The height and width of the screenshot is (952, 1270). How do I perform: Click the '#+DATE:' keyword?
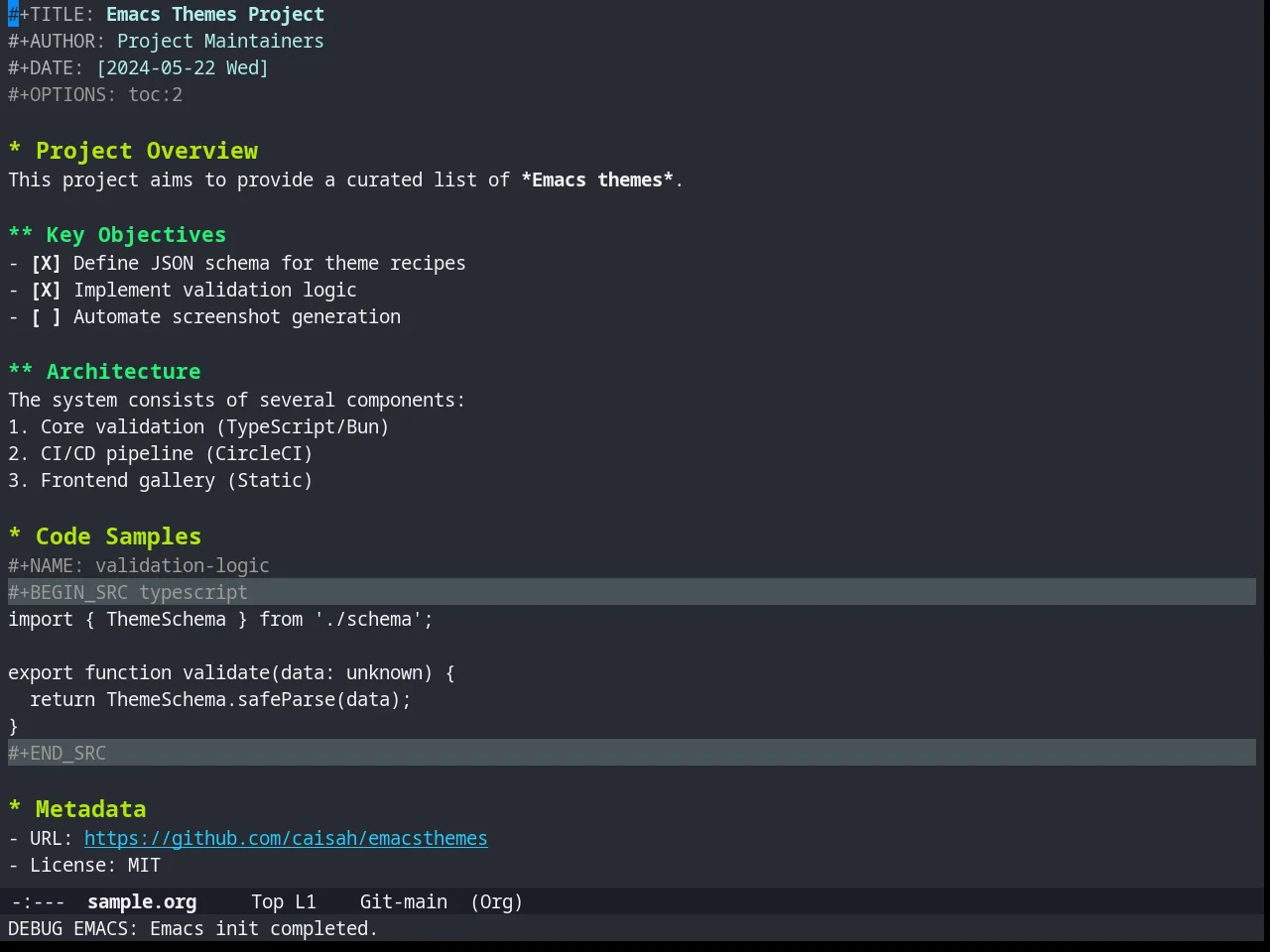coord(46,67)
